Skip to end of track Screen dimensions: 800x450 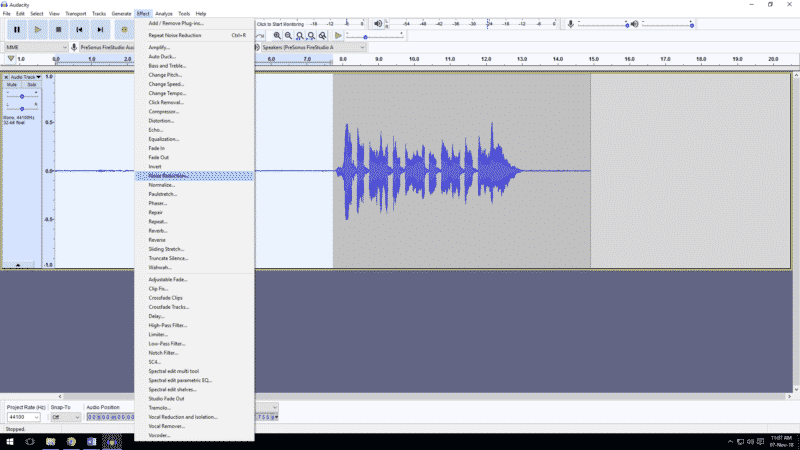click(x=100, y=30)
